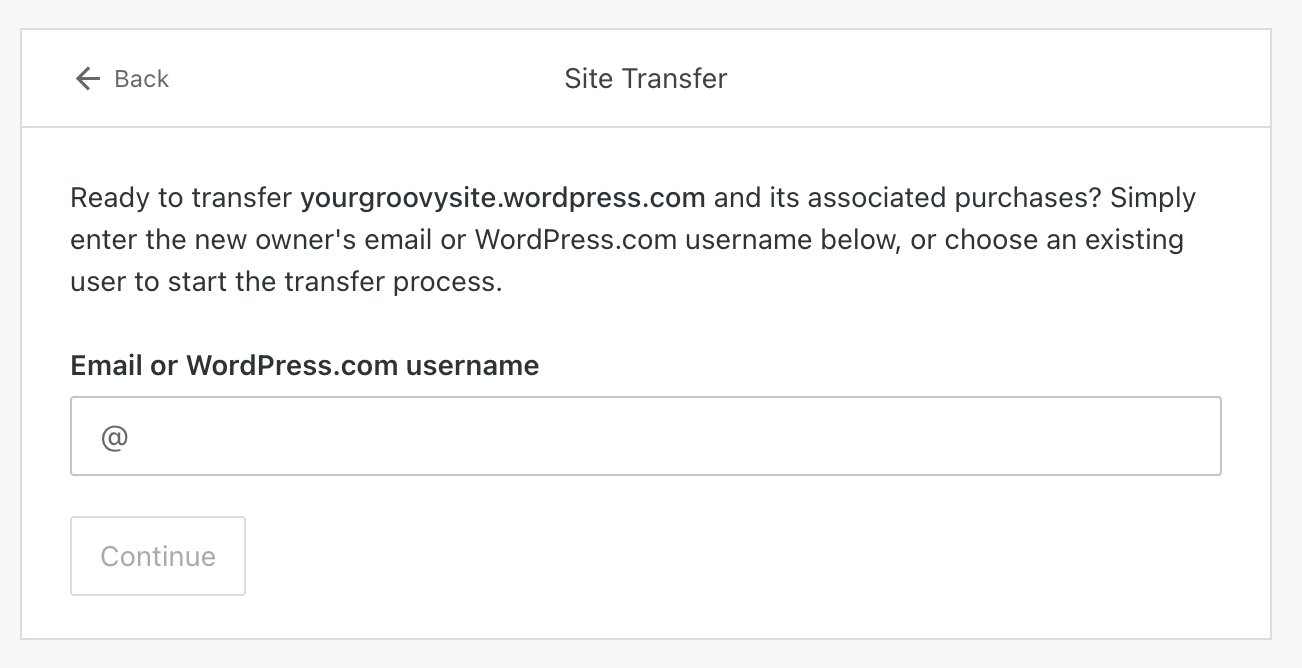Click the bold yourgroovysite.wordpress.com site name
The height and width of the screenshot is (668, 1302).
pyautogui.click(x=503, y=197)
